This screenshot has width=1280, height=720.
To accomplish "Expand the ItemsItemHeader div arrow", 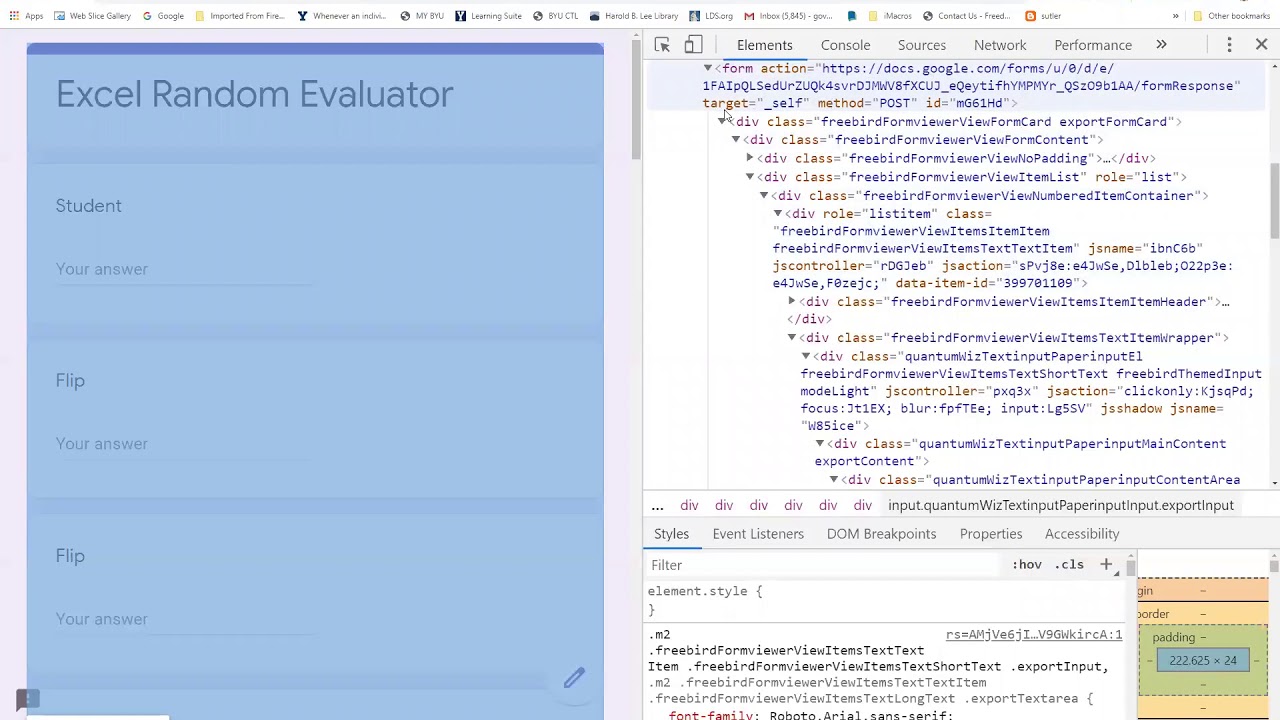I will (792, 301).
